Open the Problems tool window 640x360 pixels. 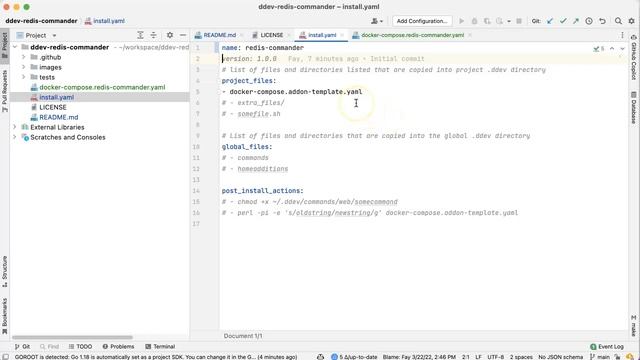[x=118, y=347]
